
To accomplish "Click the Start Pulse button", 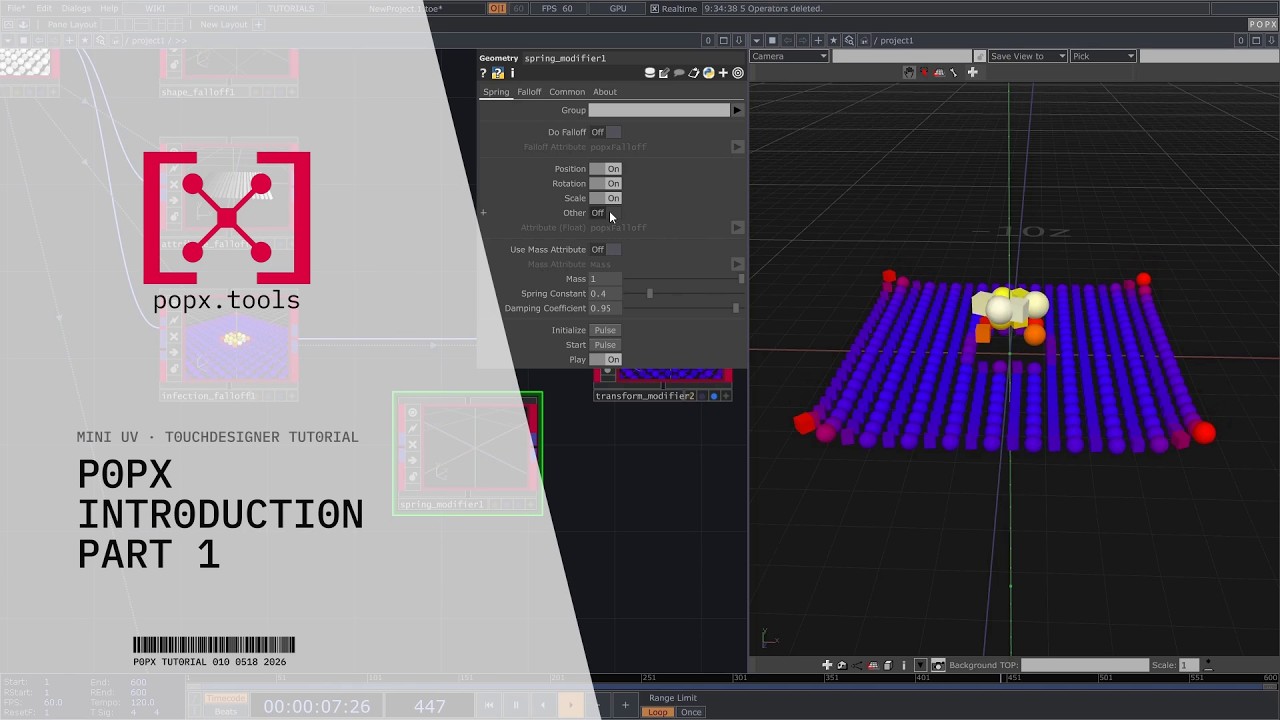I will 605,345.
